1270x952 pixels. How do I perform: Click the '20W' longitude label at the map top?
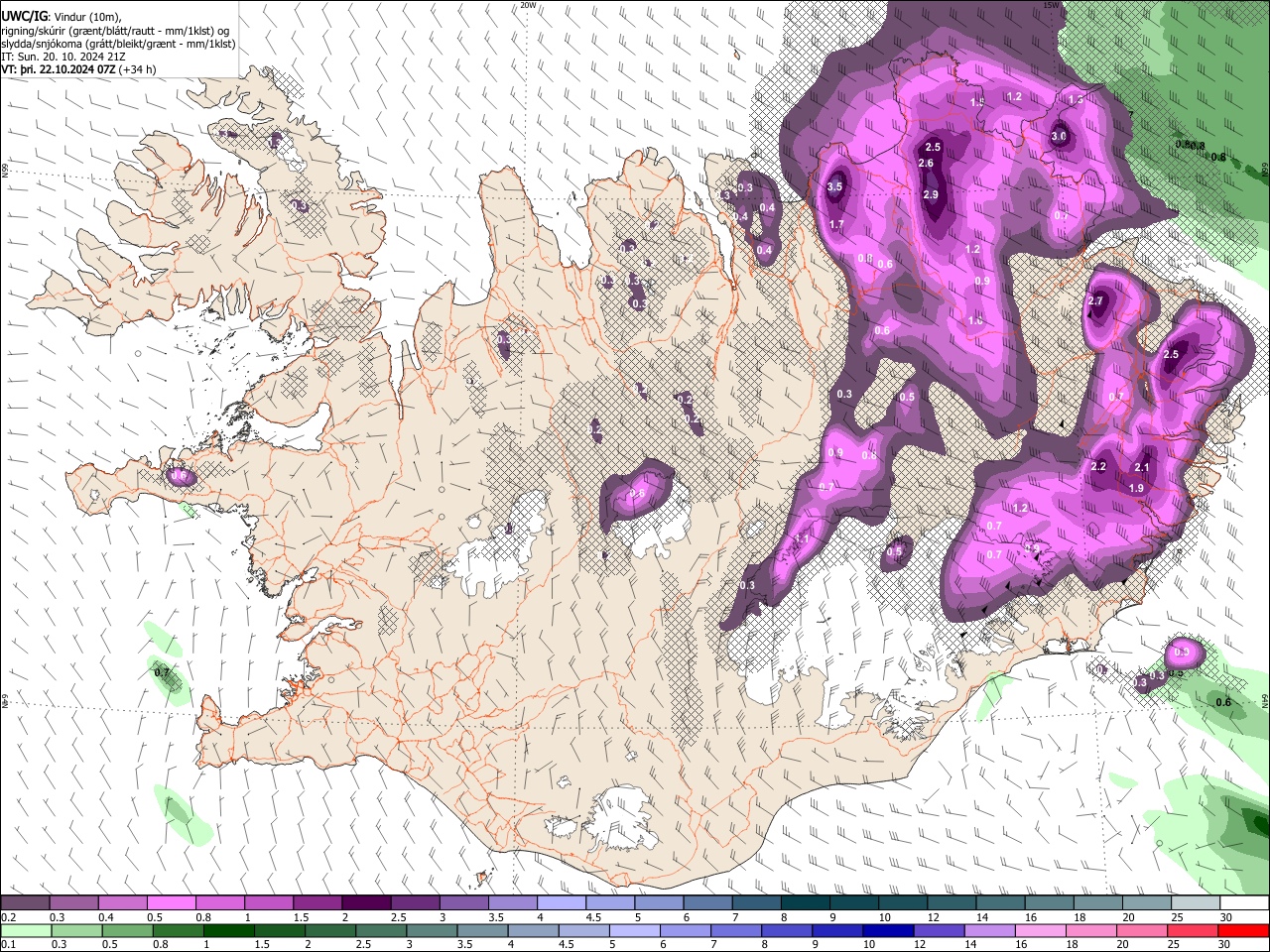coord(528,5)
